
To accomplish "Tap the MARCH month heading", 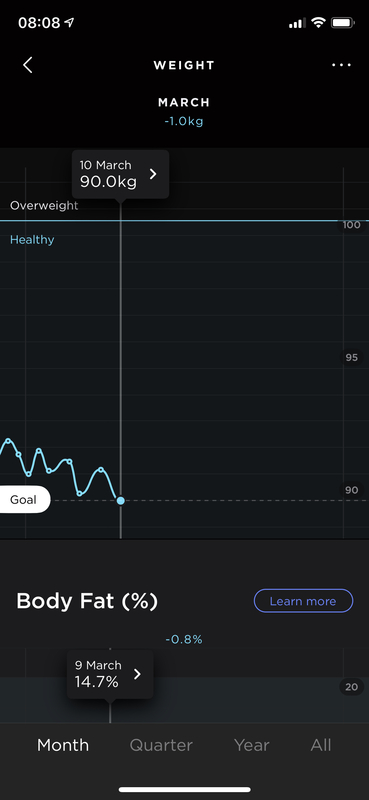I will coord(184,103).
